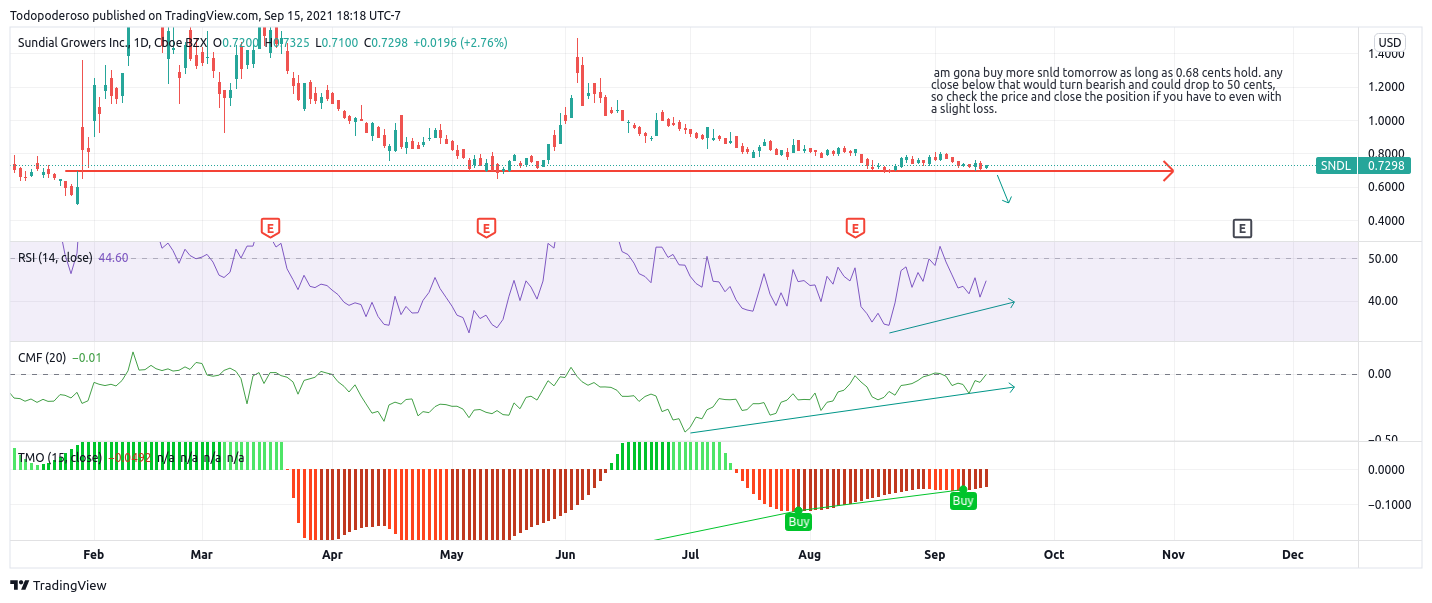Click the 1.4000 price axis label
The width and height of the screenshot is (1432, 603).
tap(1385, 53)
